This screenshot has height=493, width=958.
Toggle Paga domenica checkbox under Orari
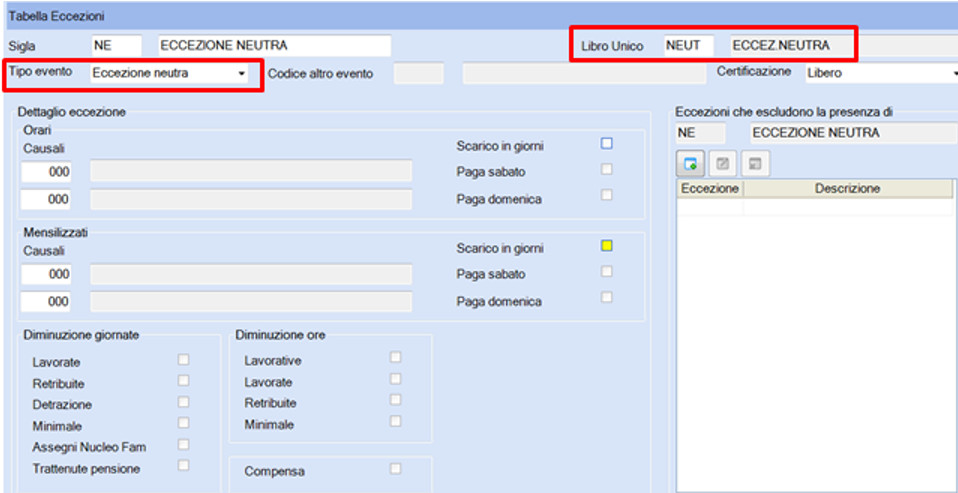pyautogui.click(x=607, y=195)
